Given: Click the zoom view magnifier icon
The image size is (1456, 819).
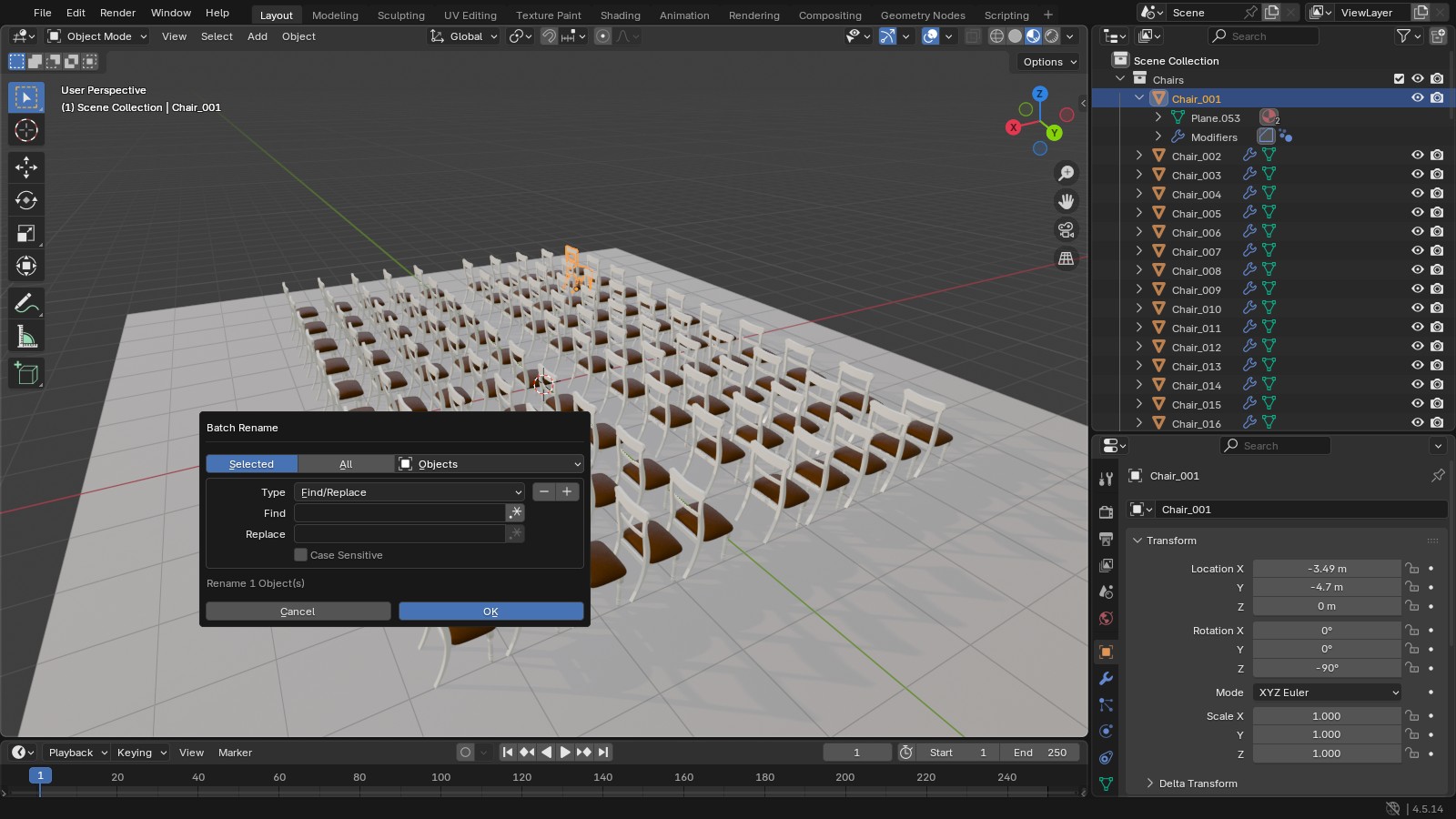Looking at the screenshot, I should pyautogui.click(x=1067, y=173).
